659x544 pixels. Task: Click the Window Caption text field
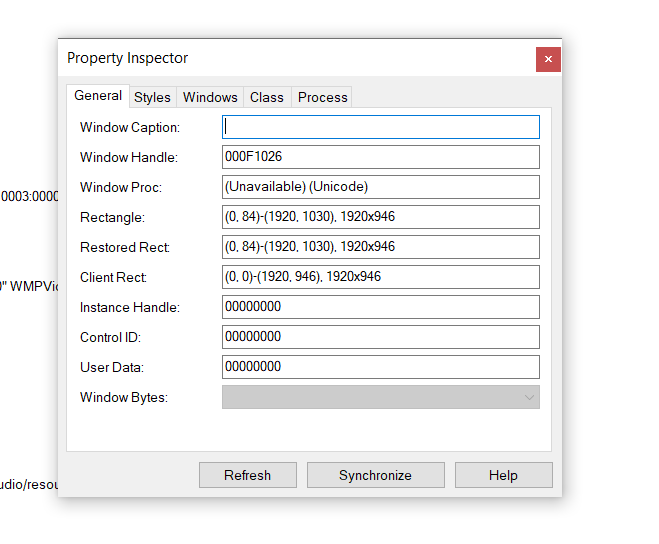pyautogui.click(x=380, y=127)
